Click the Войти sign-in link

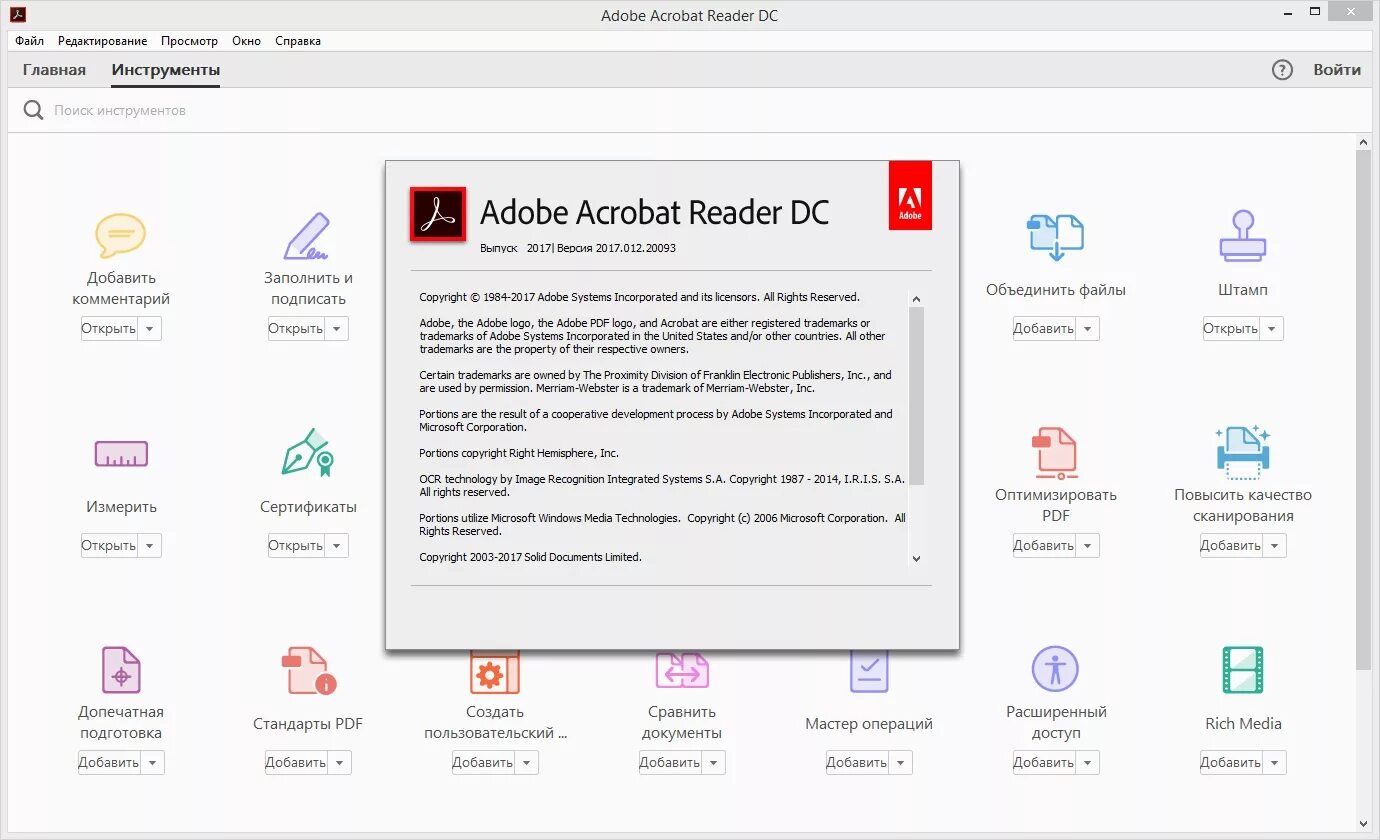[1337, 70]
